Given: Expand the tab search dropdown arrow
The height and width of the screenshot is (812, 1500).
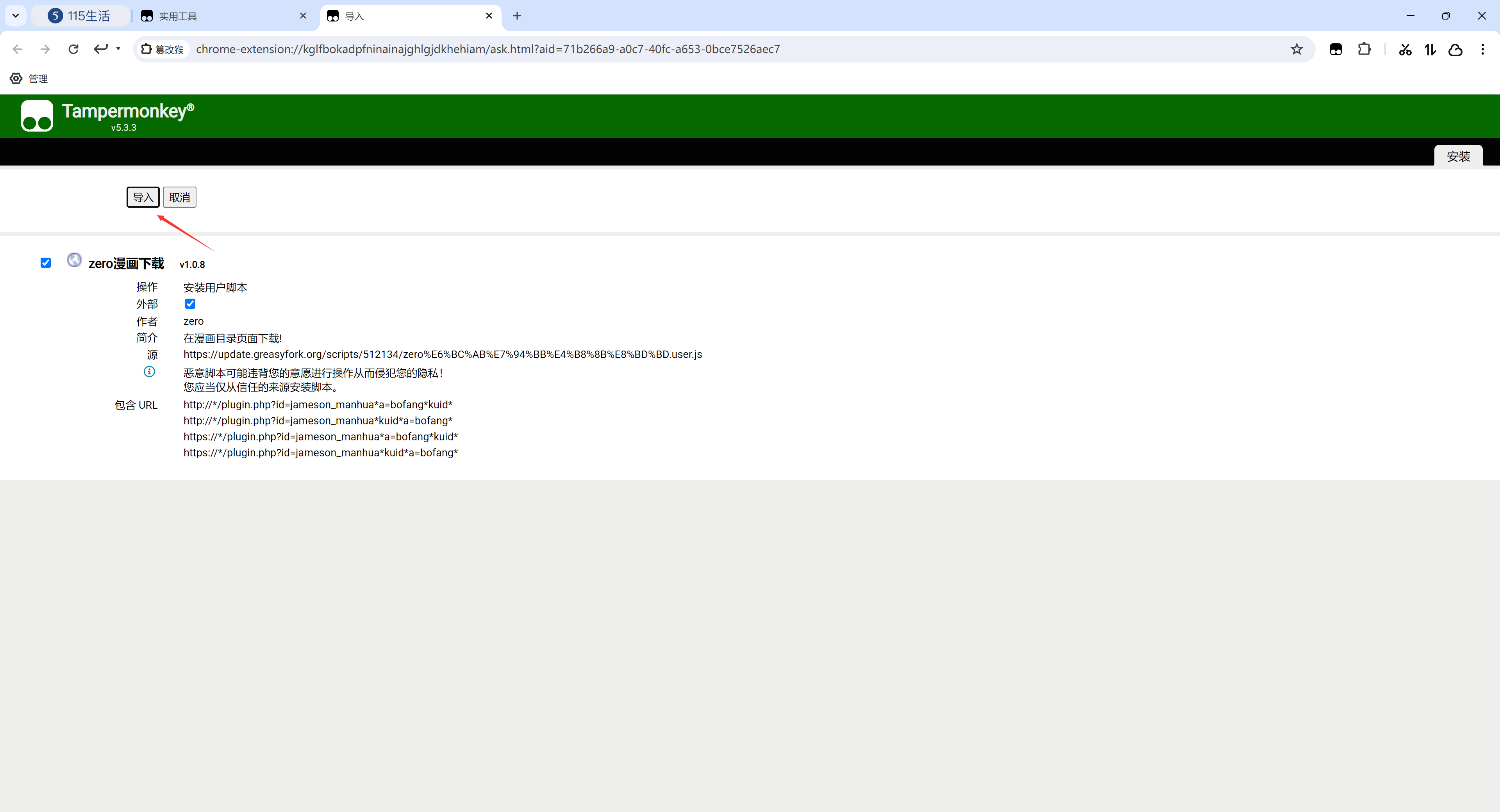Looking at the screenshot, I should [16, 16].
